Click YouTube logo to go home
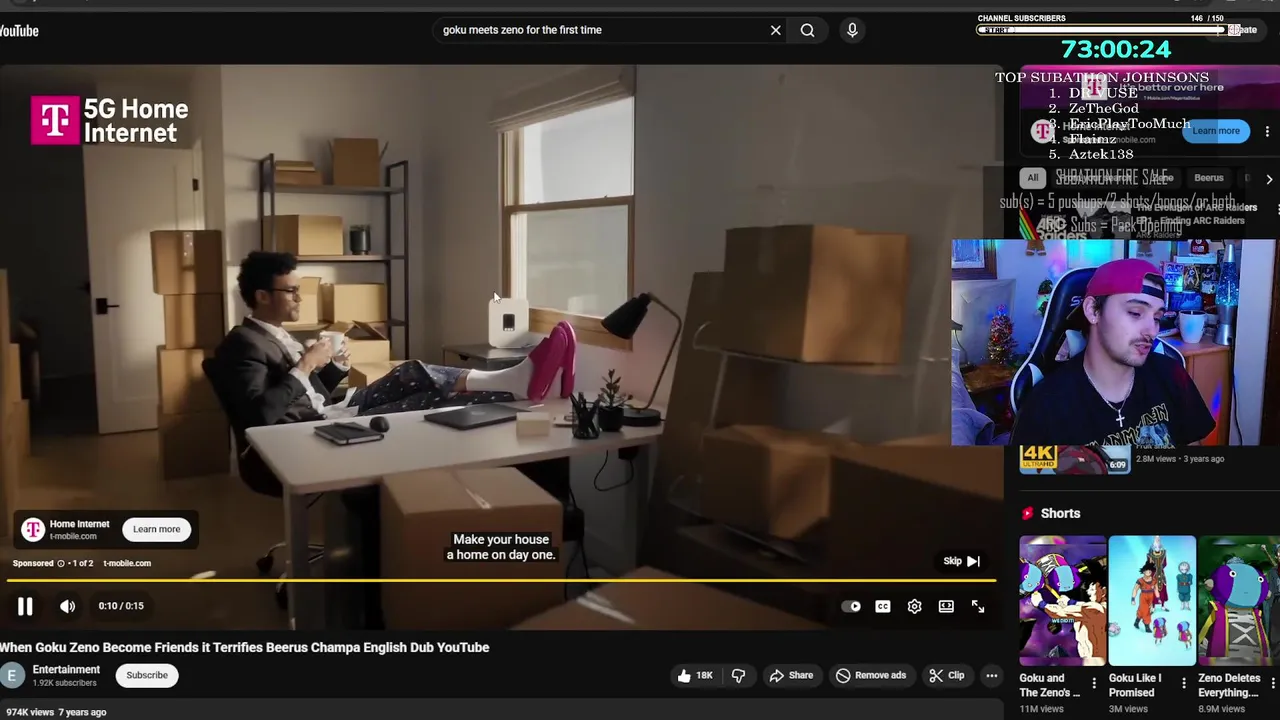The width and height of the screenshot is (1280, 720). (19, 31)
